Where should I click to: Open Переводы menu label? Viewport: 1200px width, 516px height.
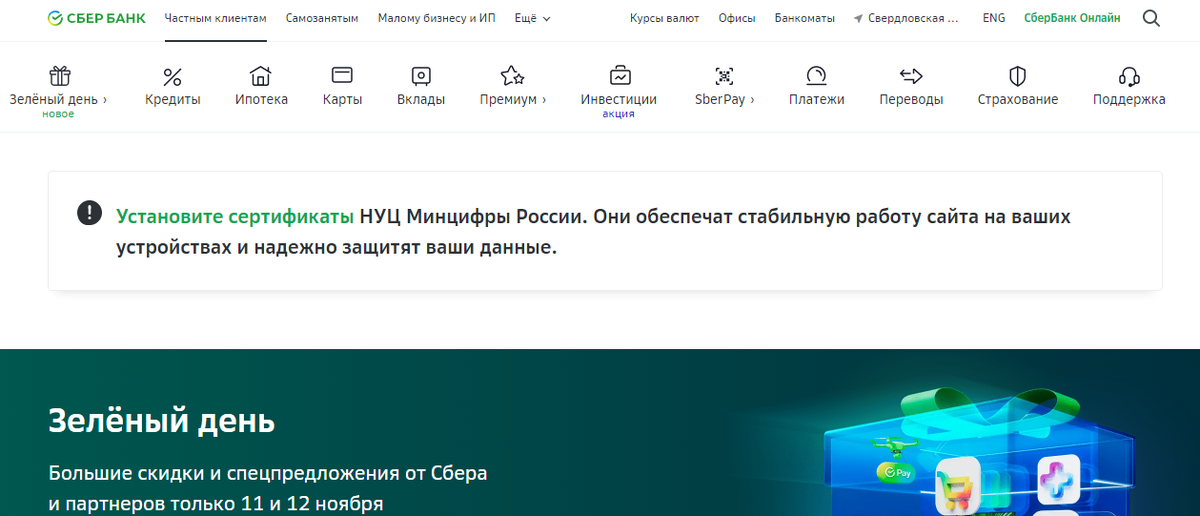click(x=911, y=99)
